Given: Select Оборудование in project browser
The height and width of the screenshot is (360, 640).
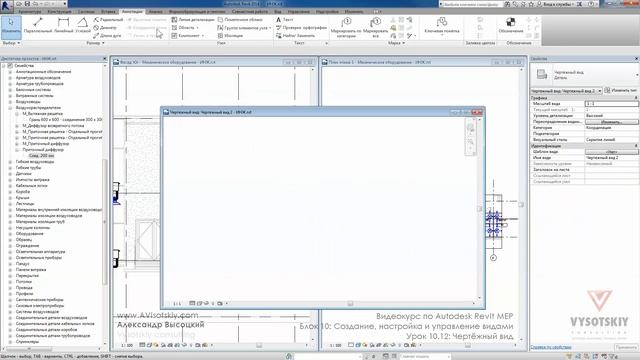Looking at the screenshot, I should coord(29,233).
